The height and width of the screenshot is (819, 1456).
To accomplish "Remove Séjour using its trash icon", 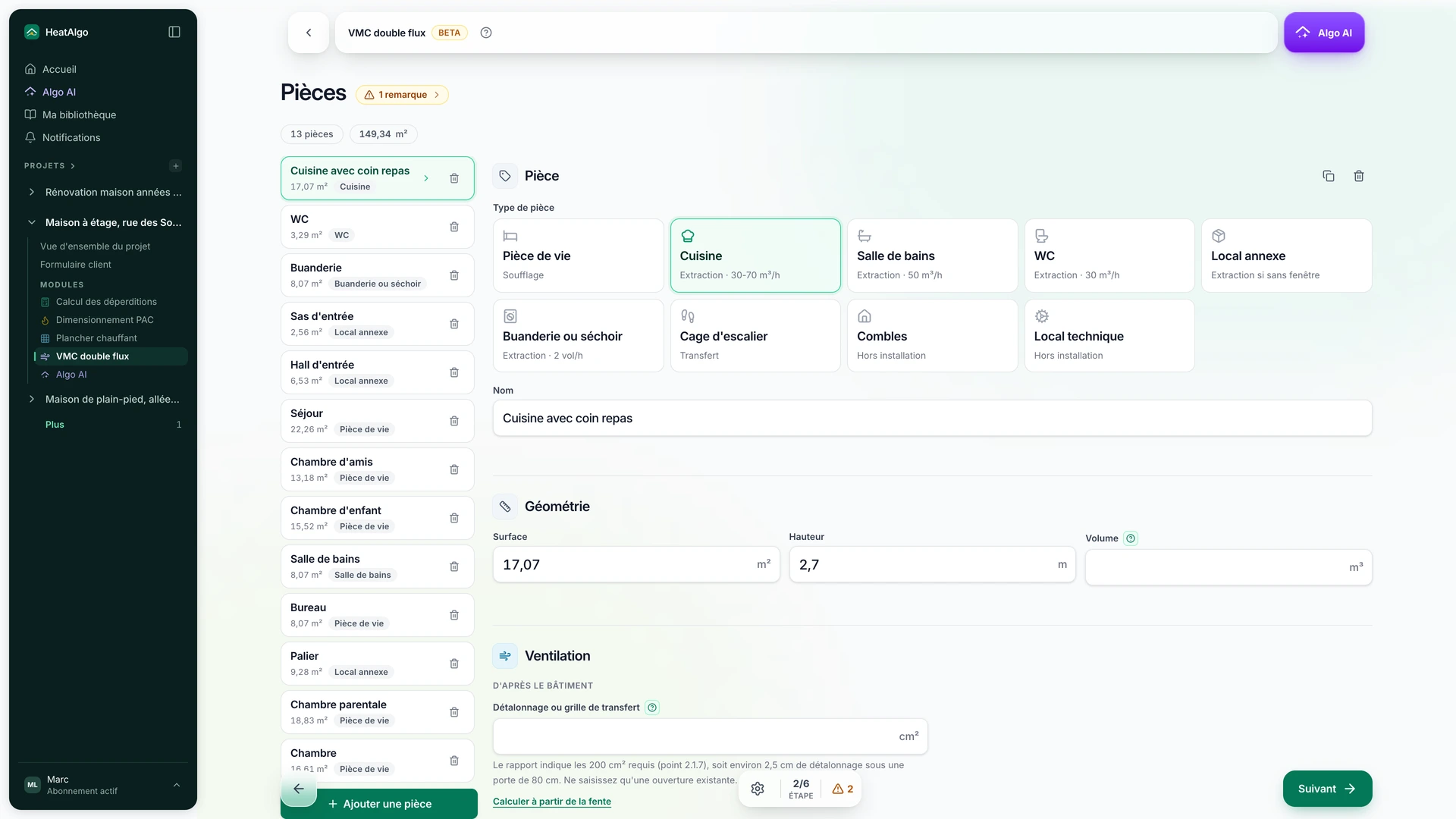I will 454,421.
